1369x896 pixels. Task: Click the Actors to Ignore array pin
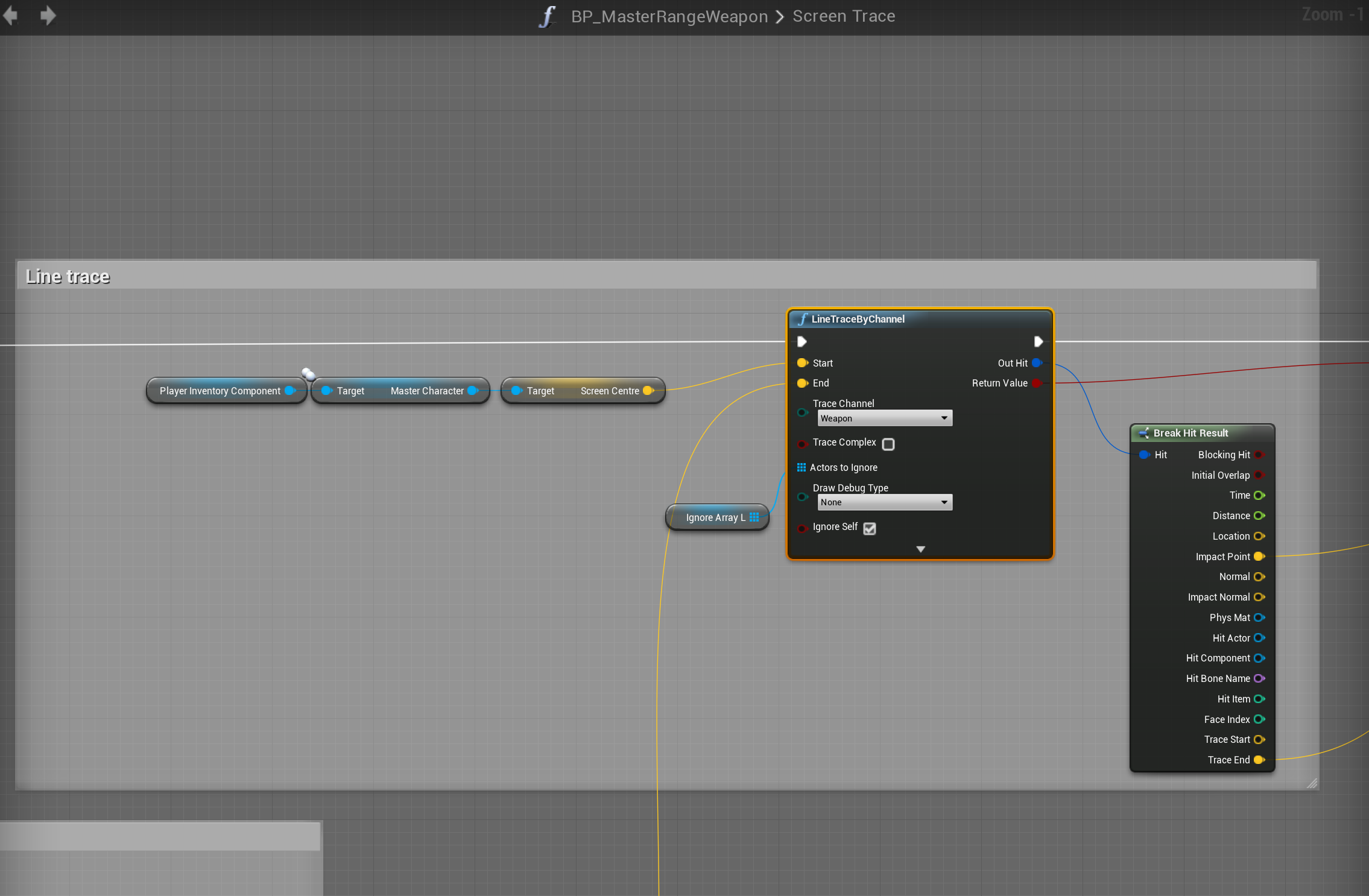(x=801, y=467)
